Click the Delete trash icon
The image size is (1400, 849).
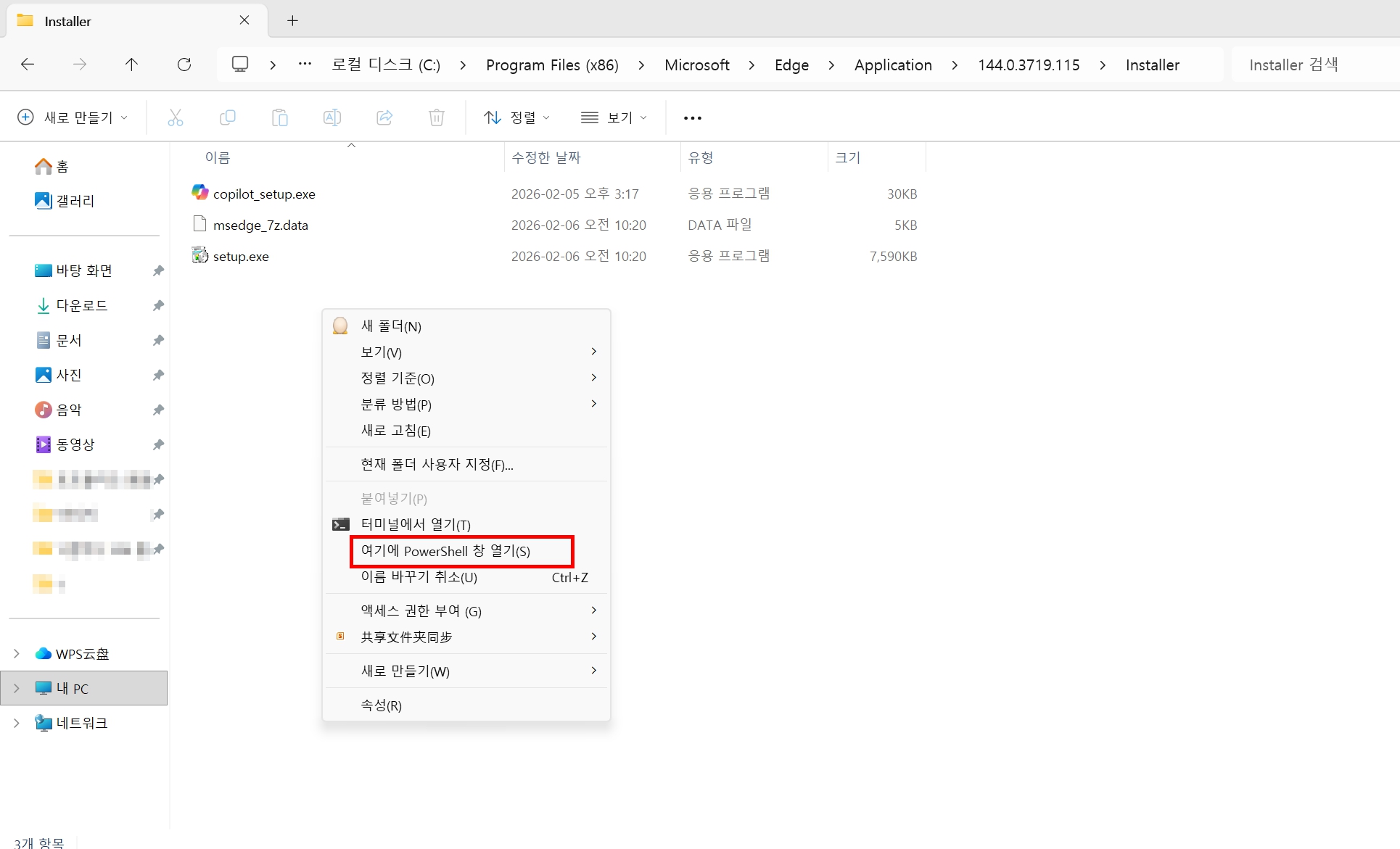click(436, 117)
